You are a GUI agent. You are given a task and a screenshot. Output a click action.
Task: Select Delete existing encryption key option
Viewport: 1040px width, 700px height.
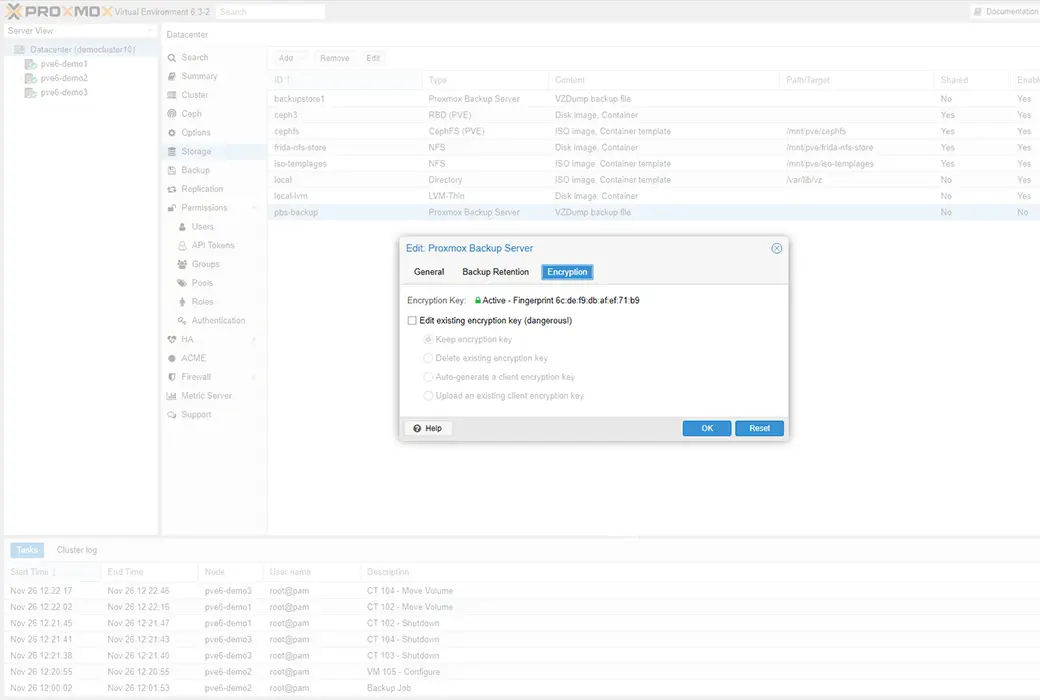(x=428, y=358)
